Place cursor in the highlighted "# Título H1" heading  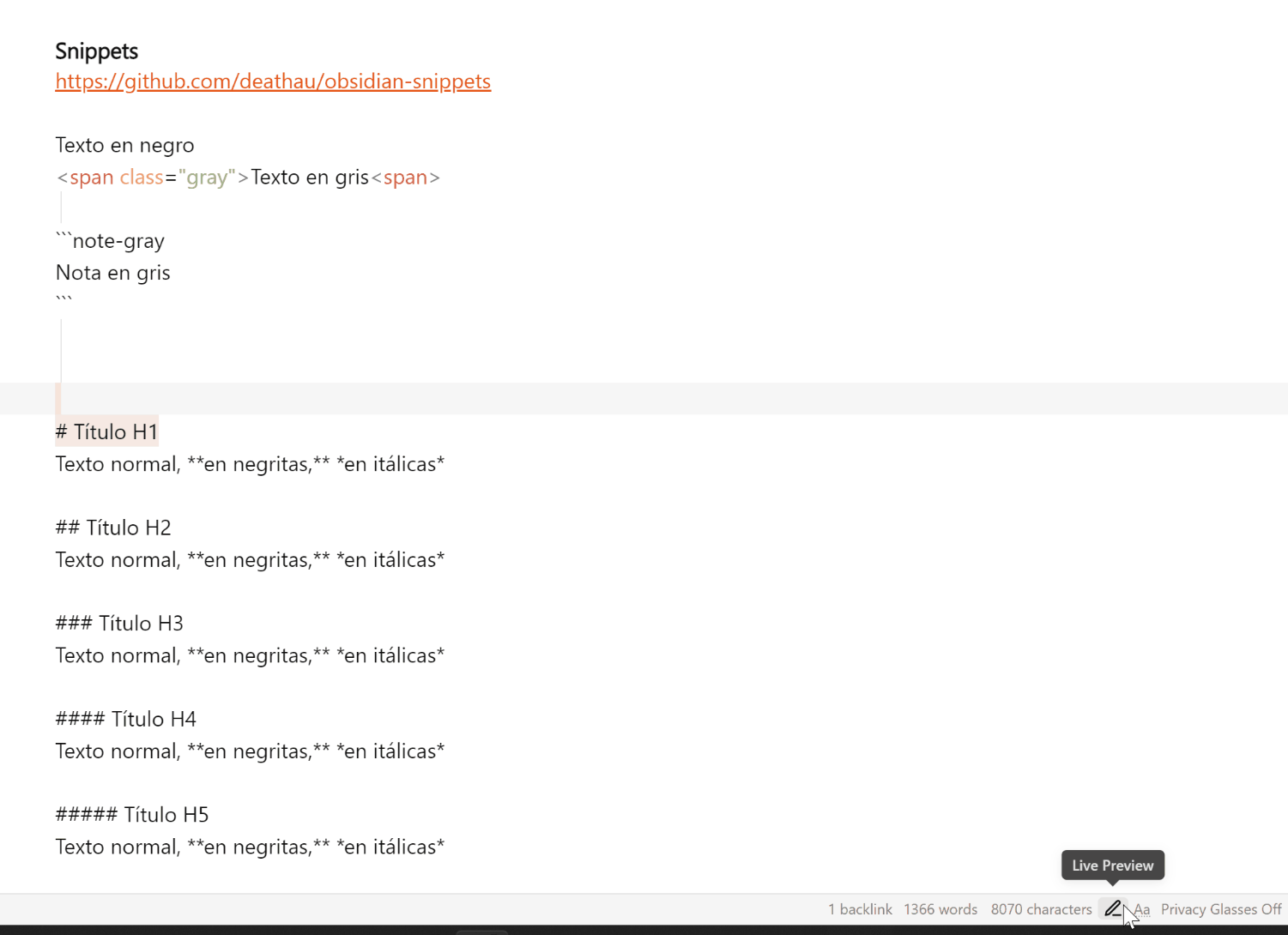(x=106, y=431)
